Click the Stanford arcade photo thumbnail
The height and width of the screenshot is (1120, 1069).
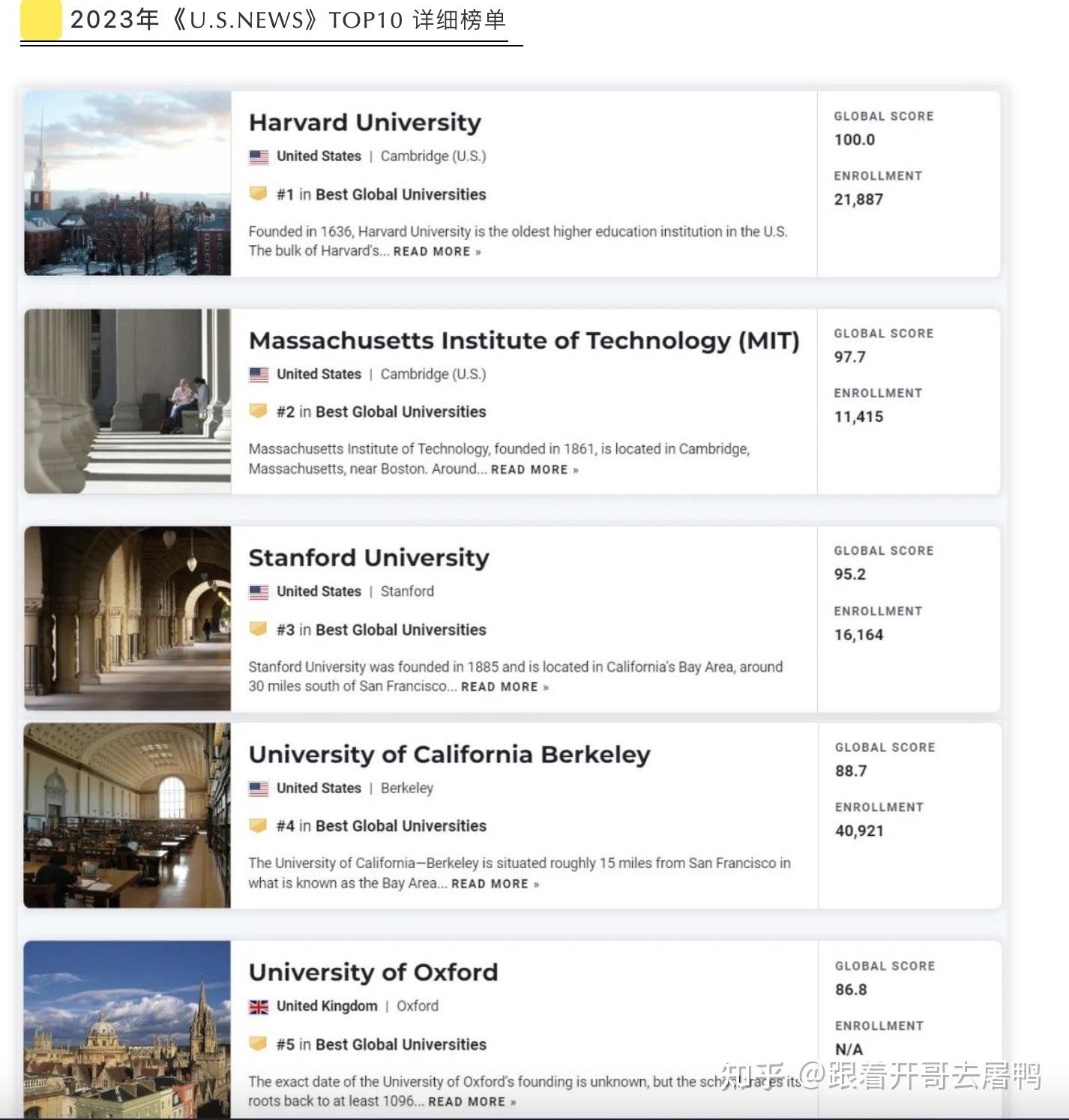127,618
